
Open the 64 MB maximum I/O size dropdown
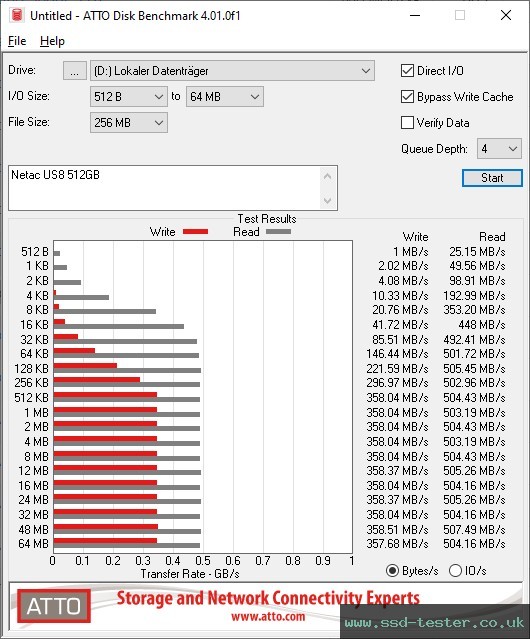pos(225,97)
